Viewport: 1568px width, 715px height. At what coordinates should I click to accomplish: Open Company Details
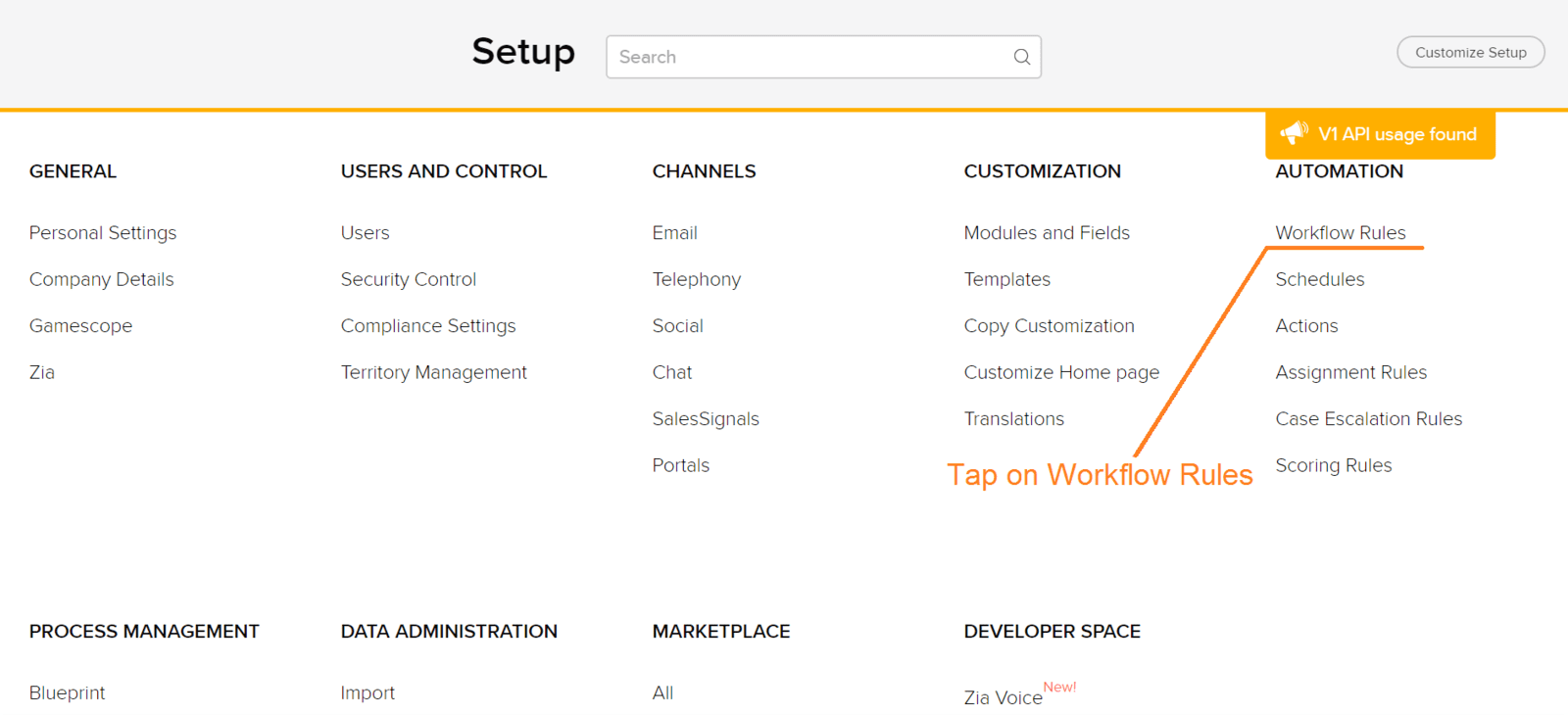[x=102, y=279]
